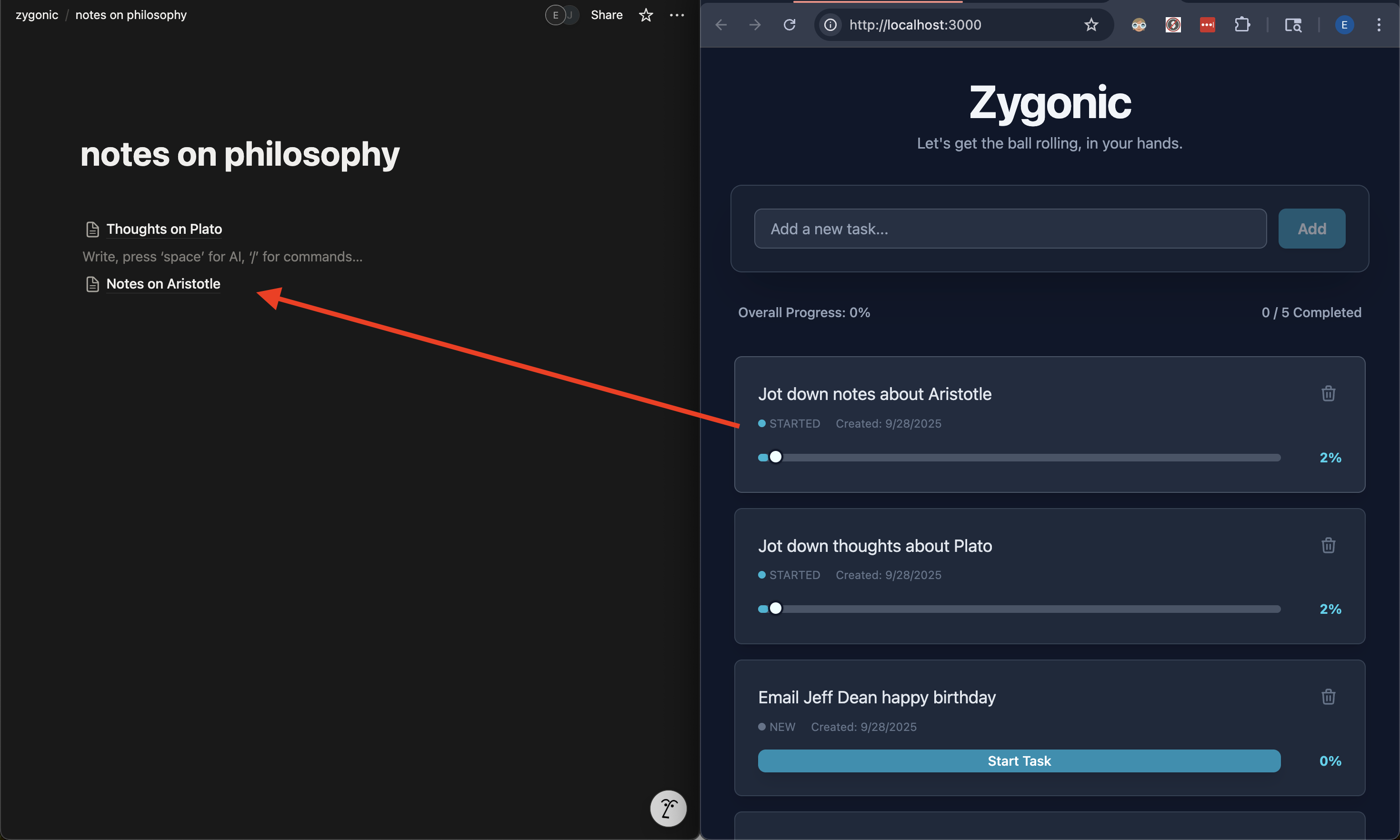This screenshot has width=1400, height=840.
Task: Click the Aristotle task progress slider handle
Action: (775, 457)
